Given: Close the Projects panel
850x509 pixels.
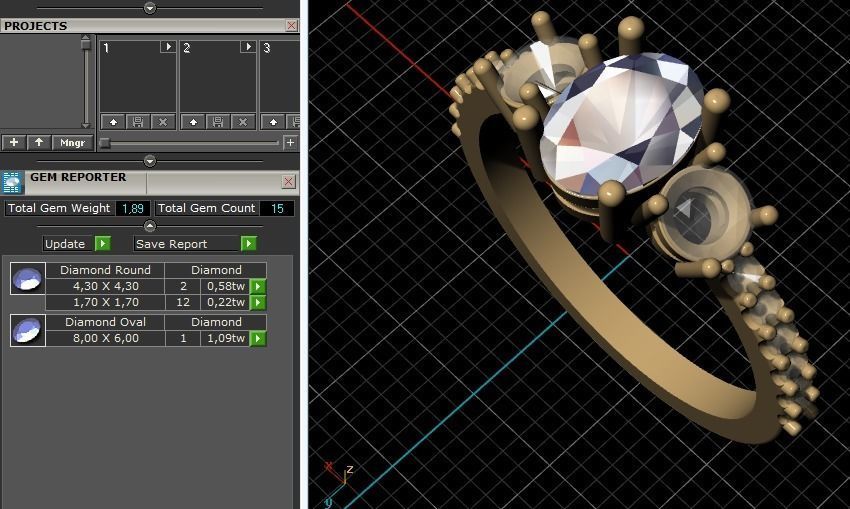Looking at the screenshot, I should coord(292,25).
